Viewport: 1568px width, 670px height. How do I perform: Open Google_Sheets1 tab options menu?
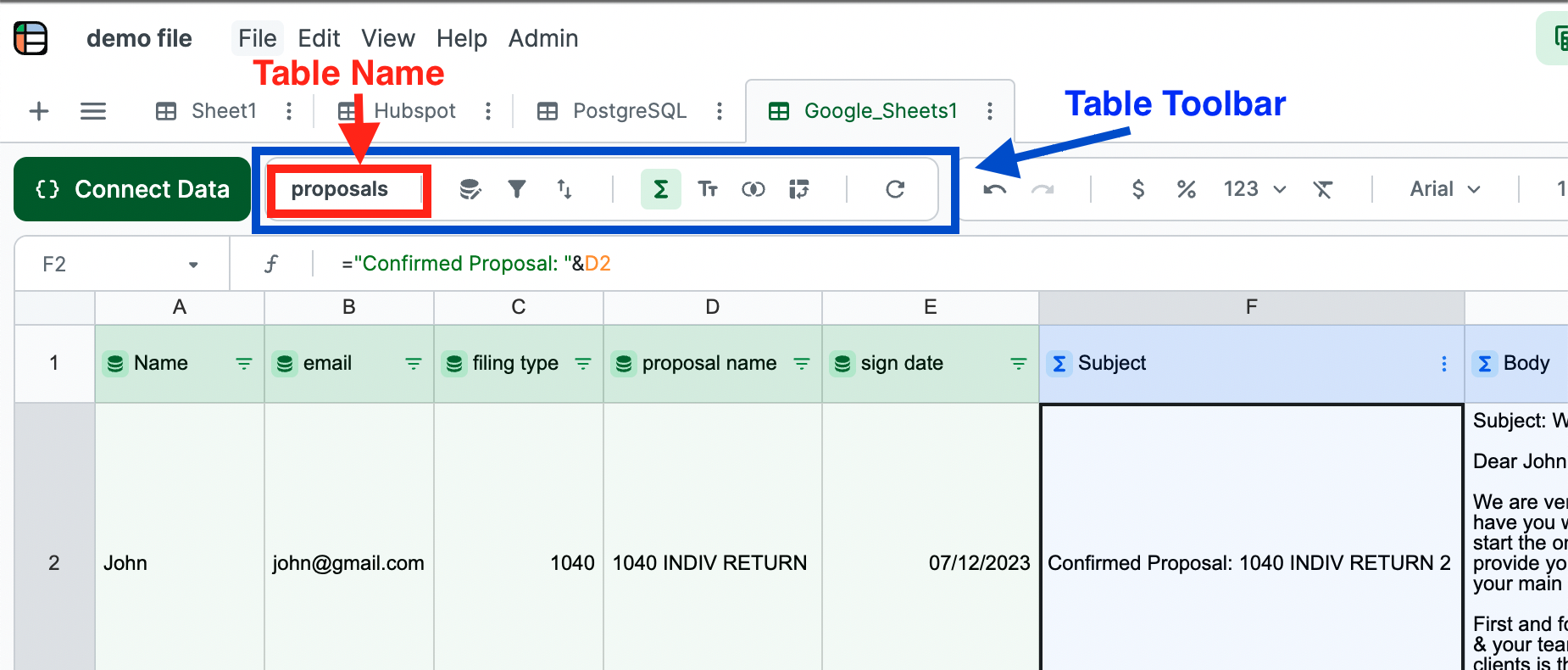[x=990, y=111]
